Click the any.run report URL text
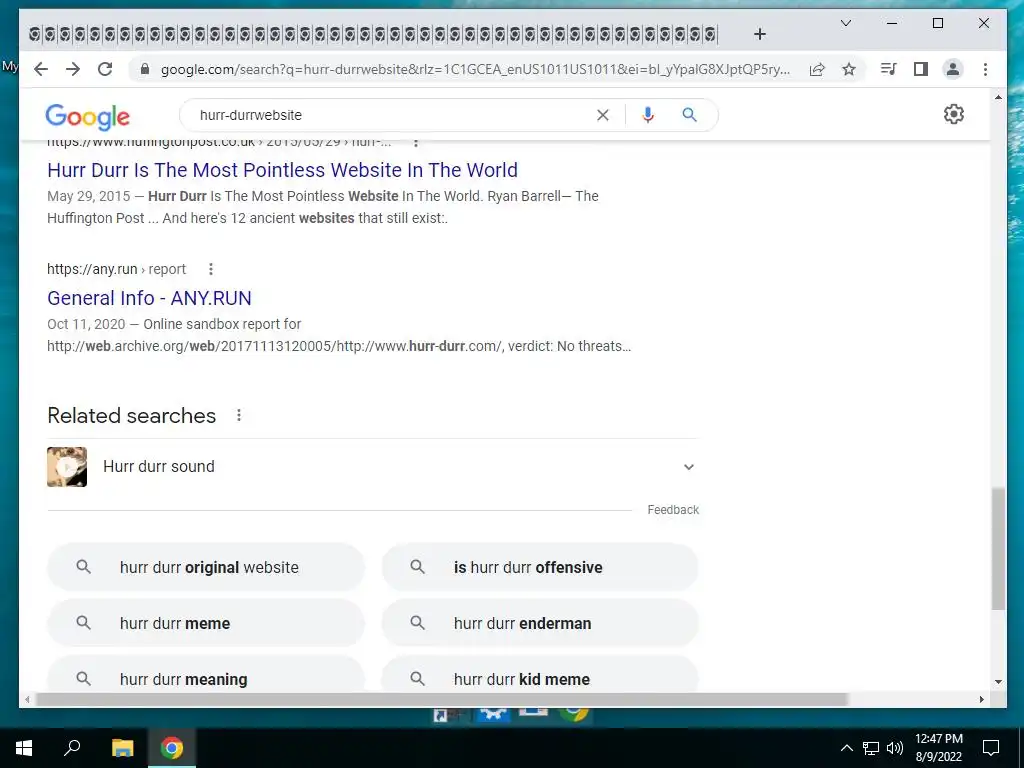Viewport: 1024px width, 768px height. [x=116, y=269]
